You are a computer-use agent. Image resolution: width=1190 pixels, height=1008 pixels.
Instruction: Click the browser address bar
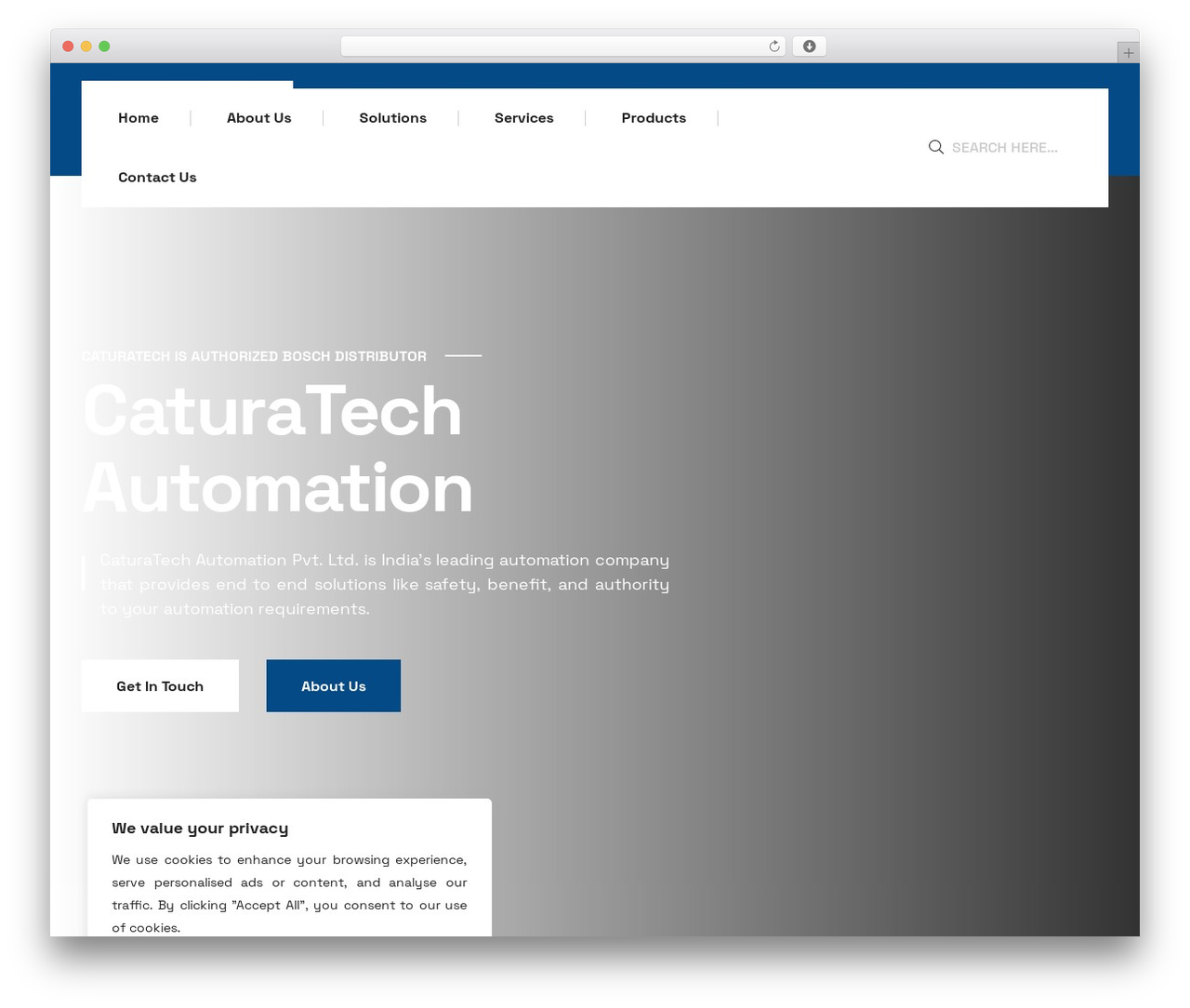tap(563, 46)
